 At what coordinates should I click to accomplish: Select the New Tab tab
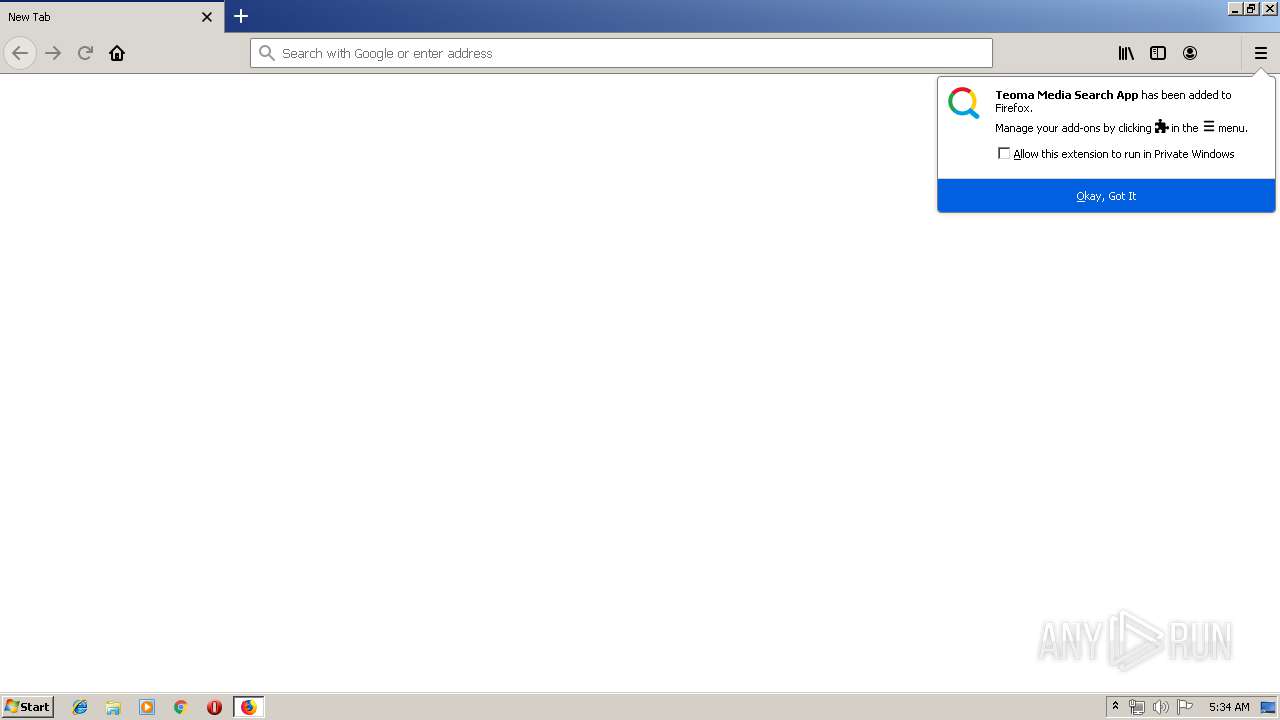coord(112,17)
